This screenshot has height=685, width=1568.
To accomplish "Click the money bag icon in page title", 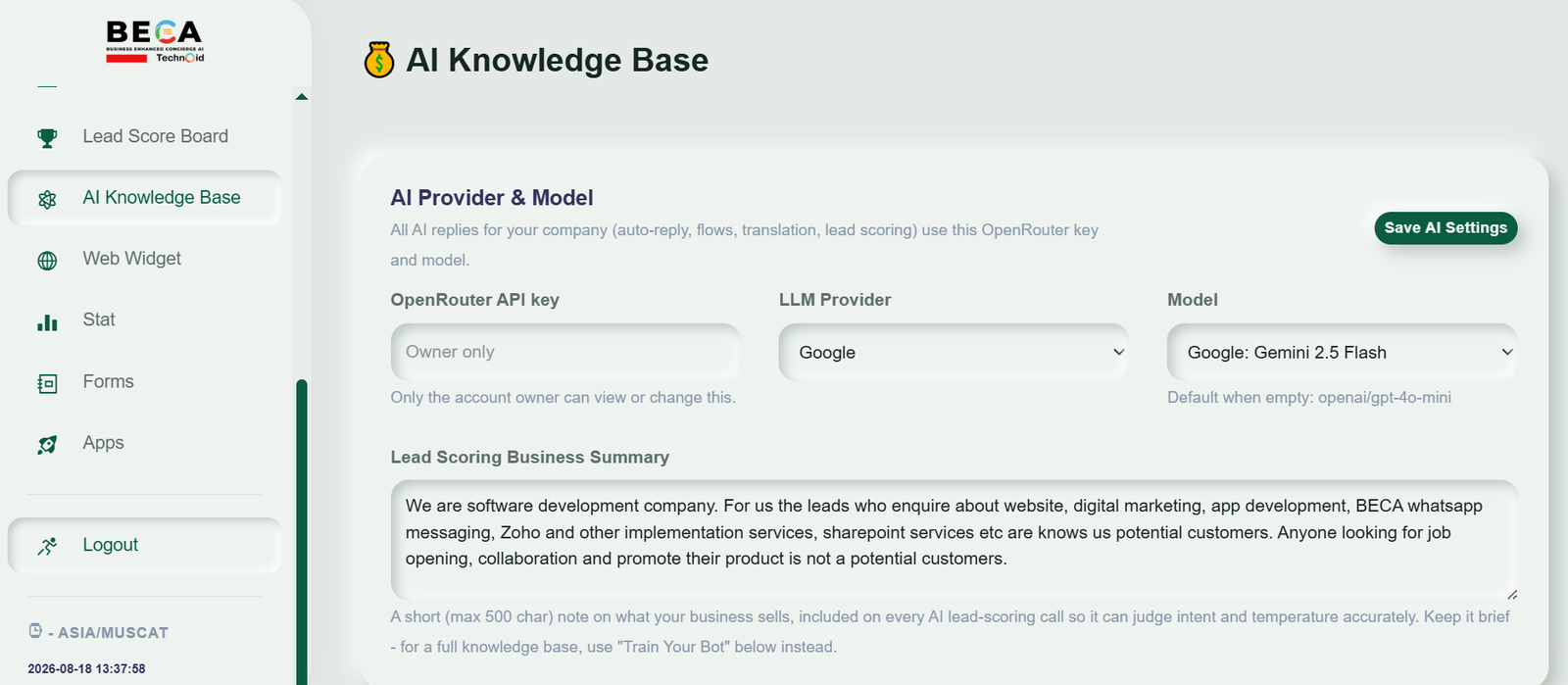I will point(379,60).
